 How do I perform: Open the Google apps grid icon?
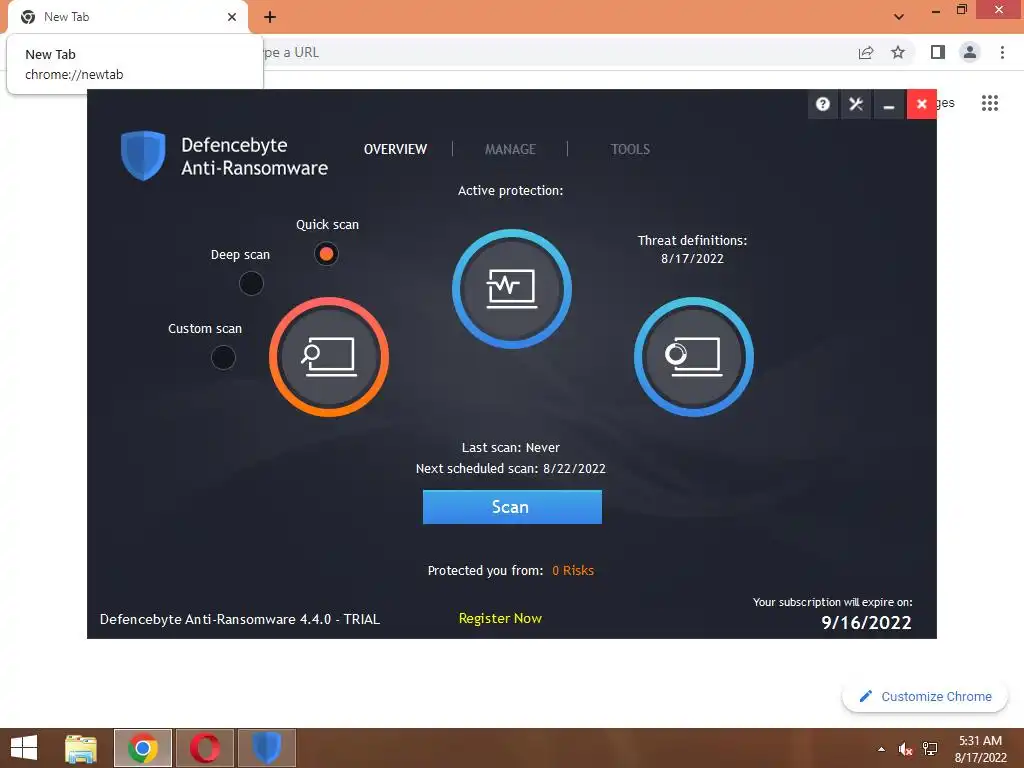[990, 103]
